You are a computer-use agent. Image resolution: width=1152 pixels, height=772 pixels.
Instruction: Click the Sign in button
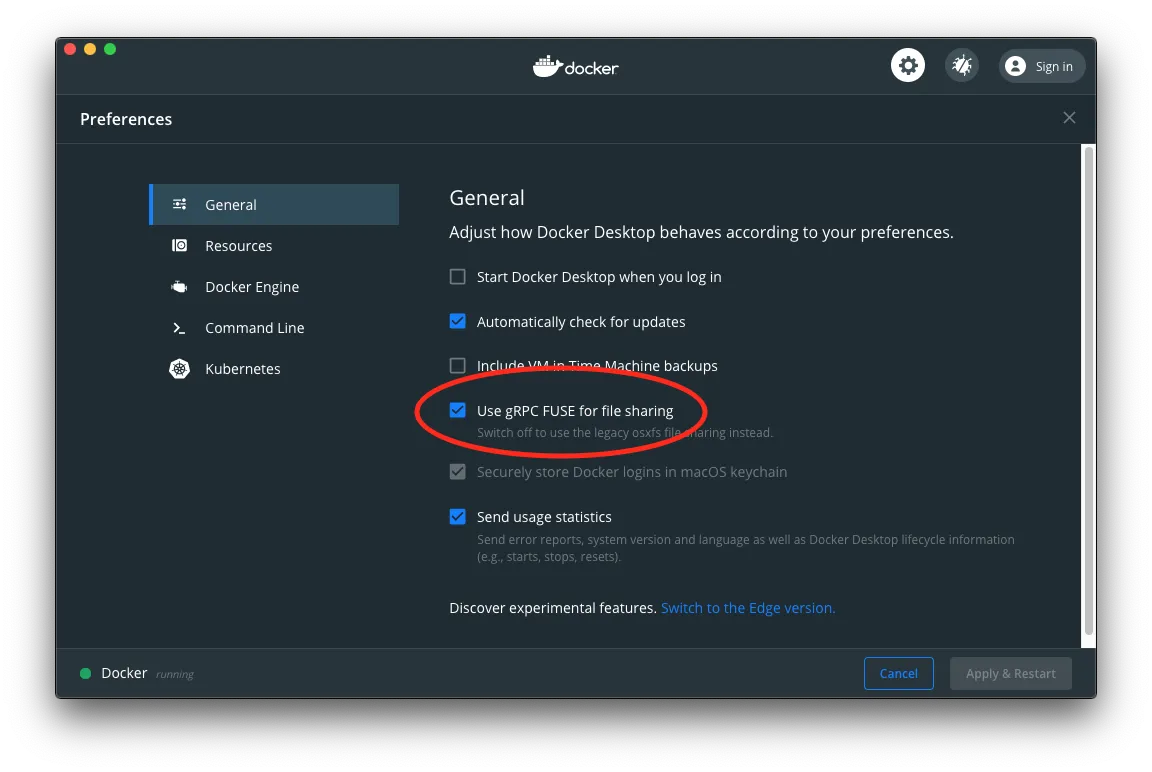(1041, 66)
